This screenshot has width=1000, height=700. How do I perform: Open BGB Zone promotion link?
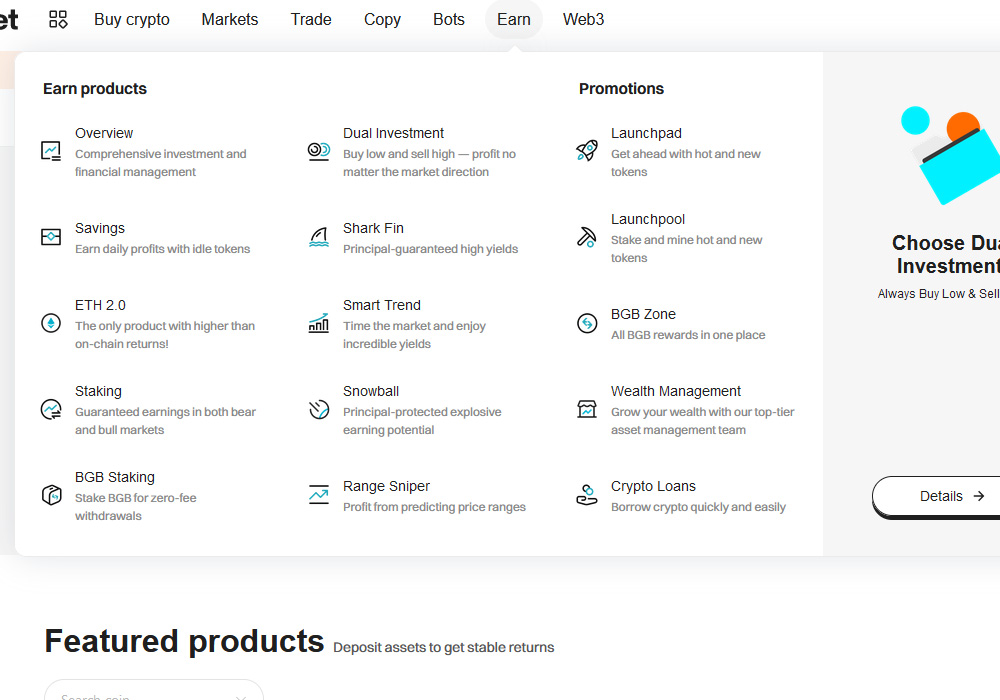[643, 314]
